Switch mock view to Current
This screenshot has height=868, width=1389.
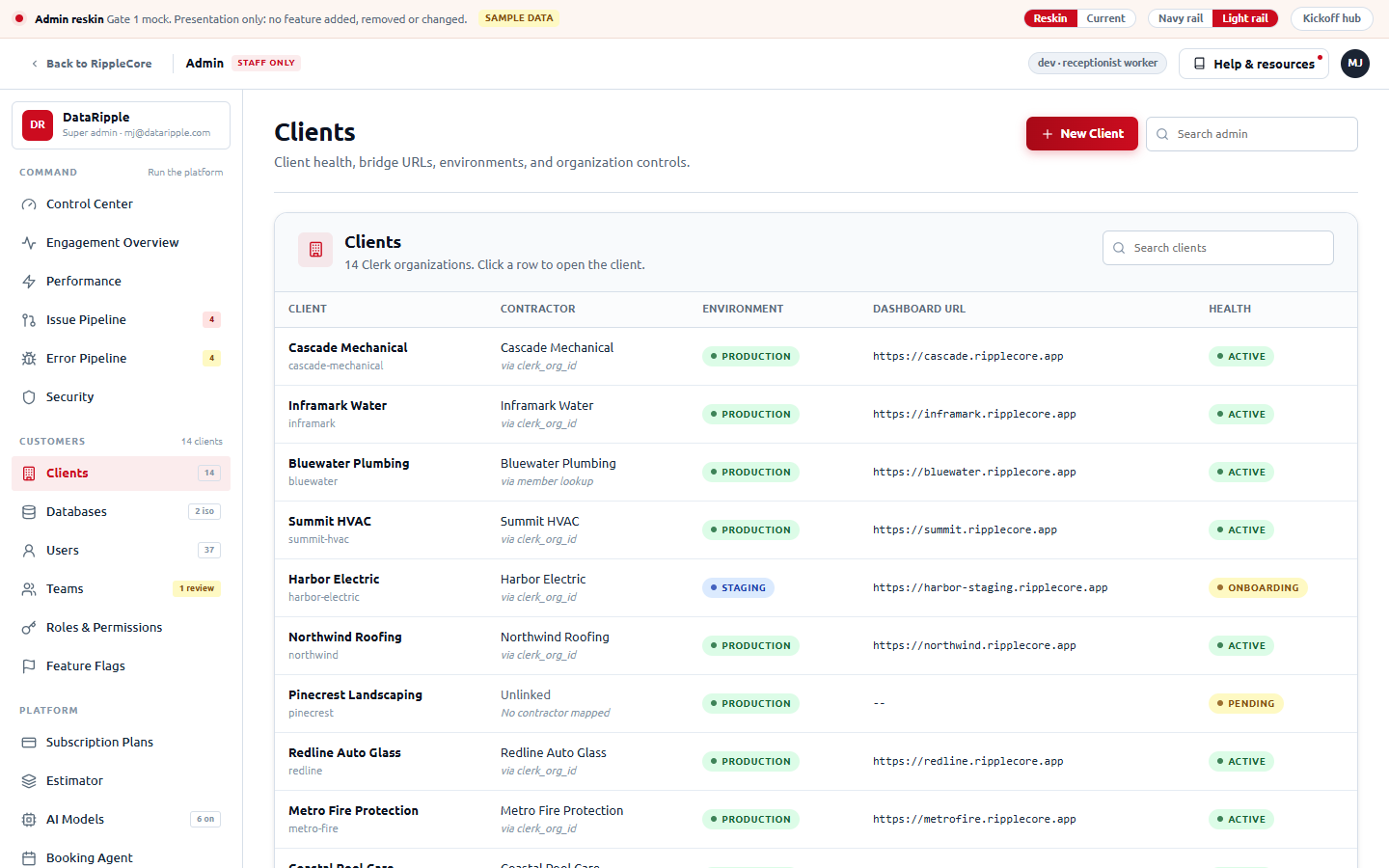click(1105, 18)
